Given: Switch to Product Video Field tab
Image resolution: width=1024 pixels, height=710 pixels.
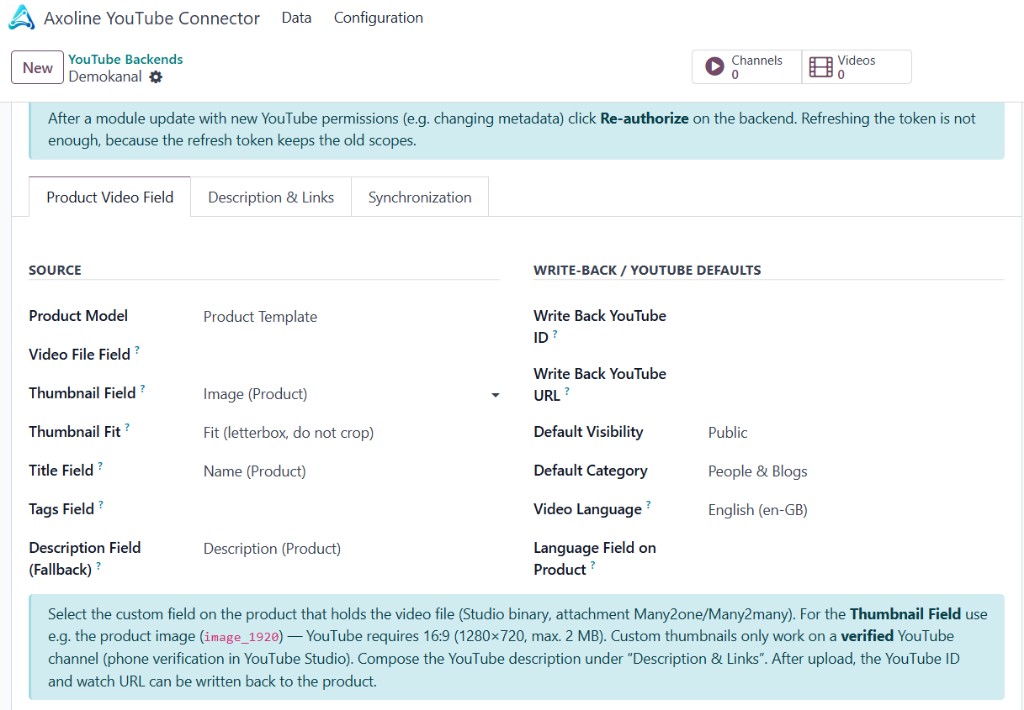Looking at the screenshot, I should (110, 197).
